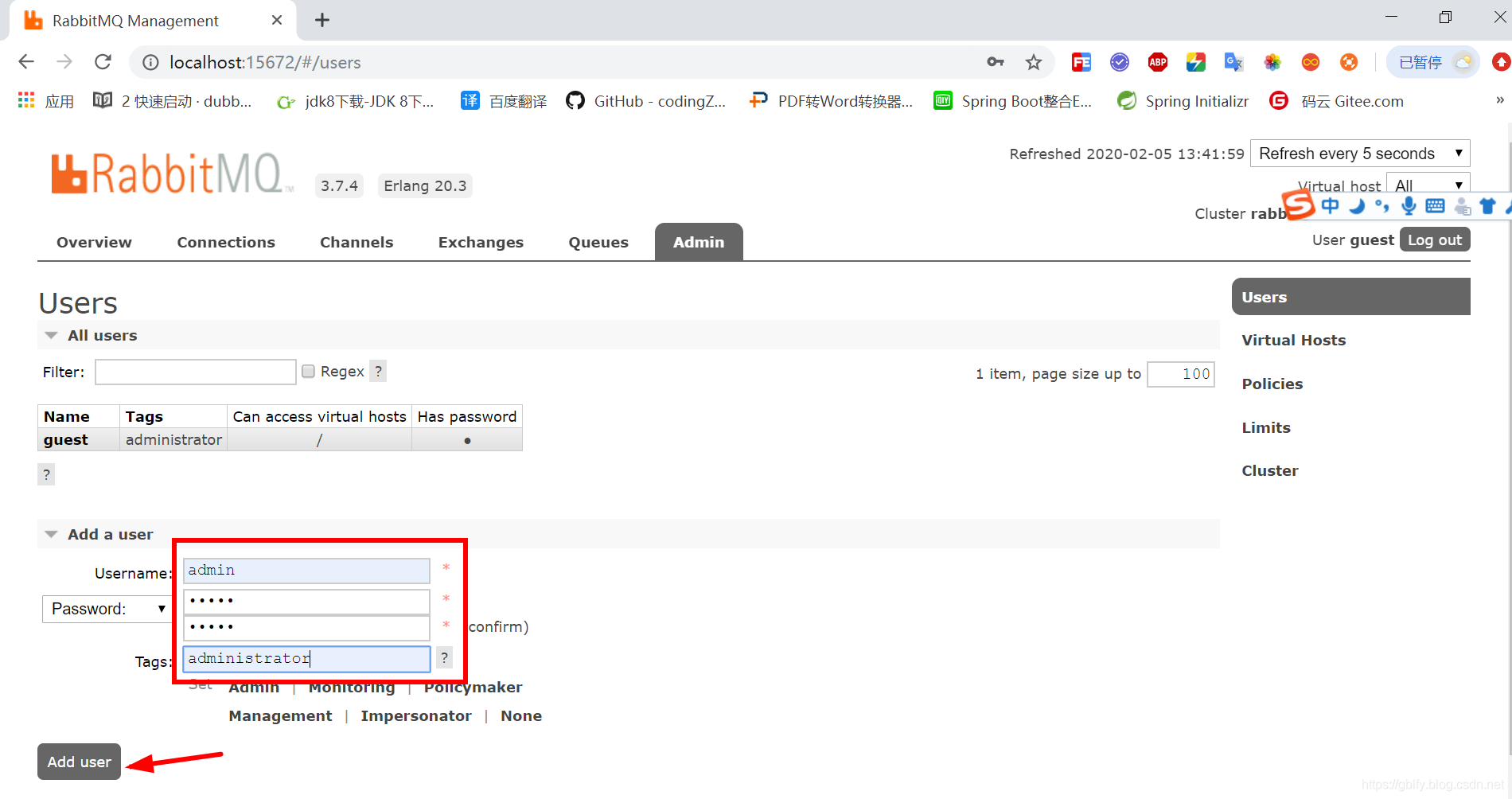Open Policies in the sidebar
This screenshot has height=799, width=1512.
coord(1272,384)
